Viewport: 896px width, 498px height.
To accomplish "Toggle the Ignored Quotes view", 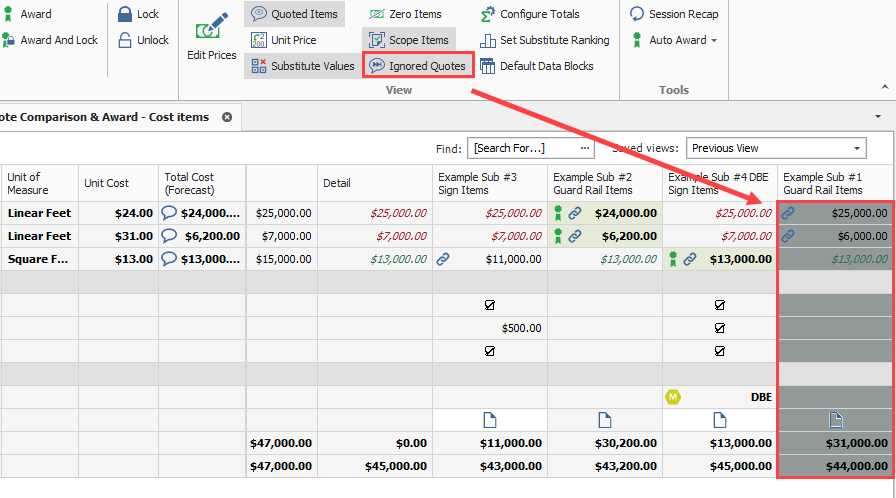I will [417, 66].
